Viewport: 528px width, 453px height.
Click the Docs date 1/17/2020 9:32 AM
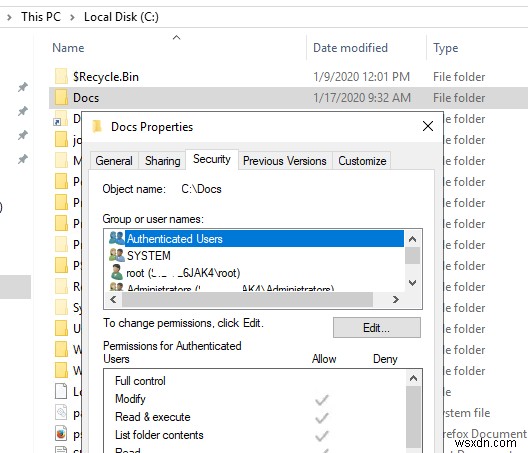pyautogui.click(x=362, y=98)
